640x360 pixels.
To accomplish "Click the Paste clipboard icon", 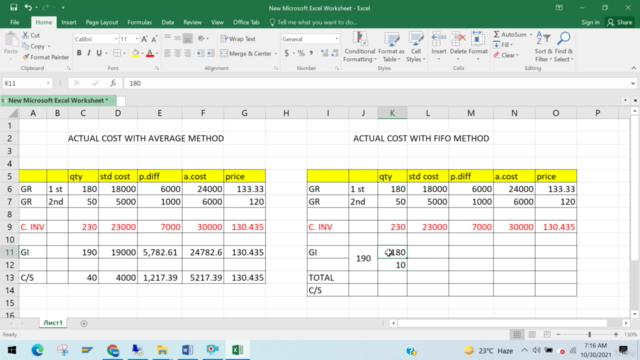I will click(11, 40).
